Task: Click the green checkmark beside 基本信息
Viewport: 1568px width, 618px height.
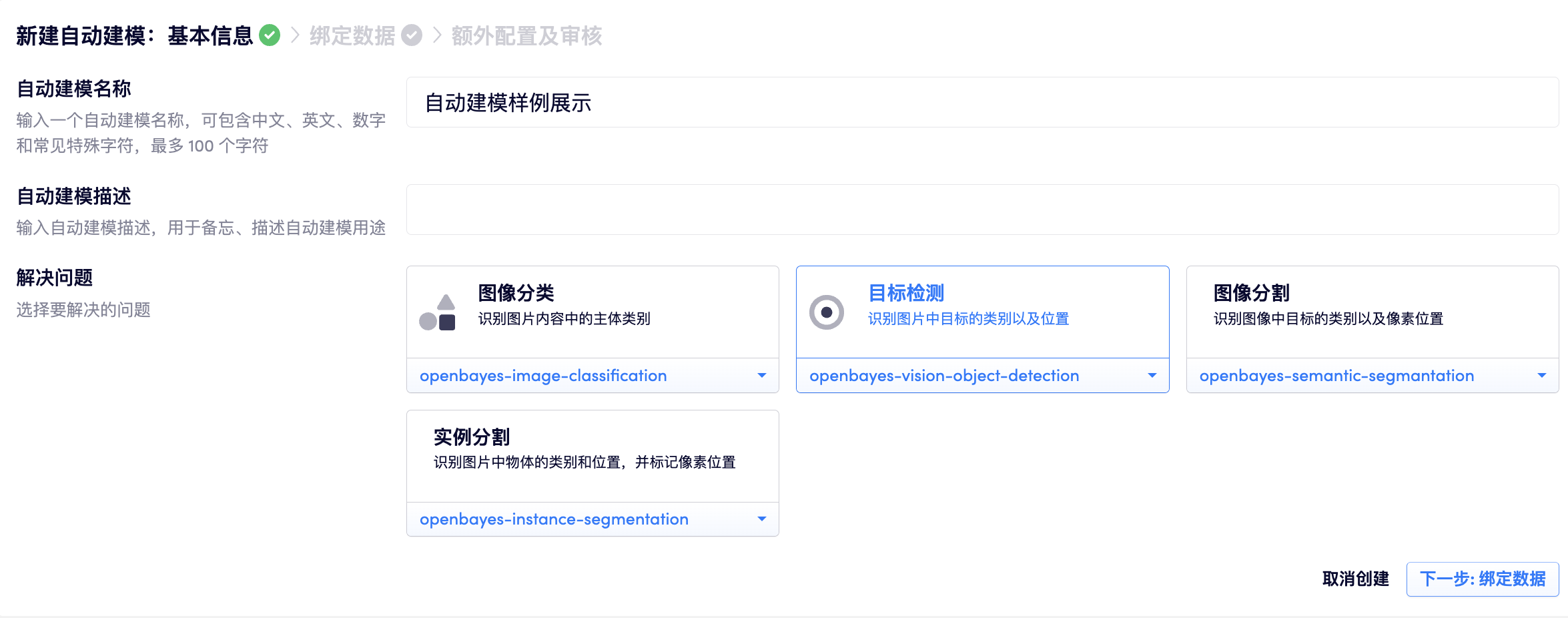Action: (270, 35)
